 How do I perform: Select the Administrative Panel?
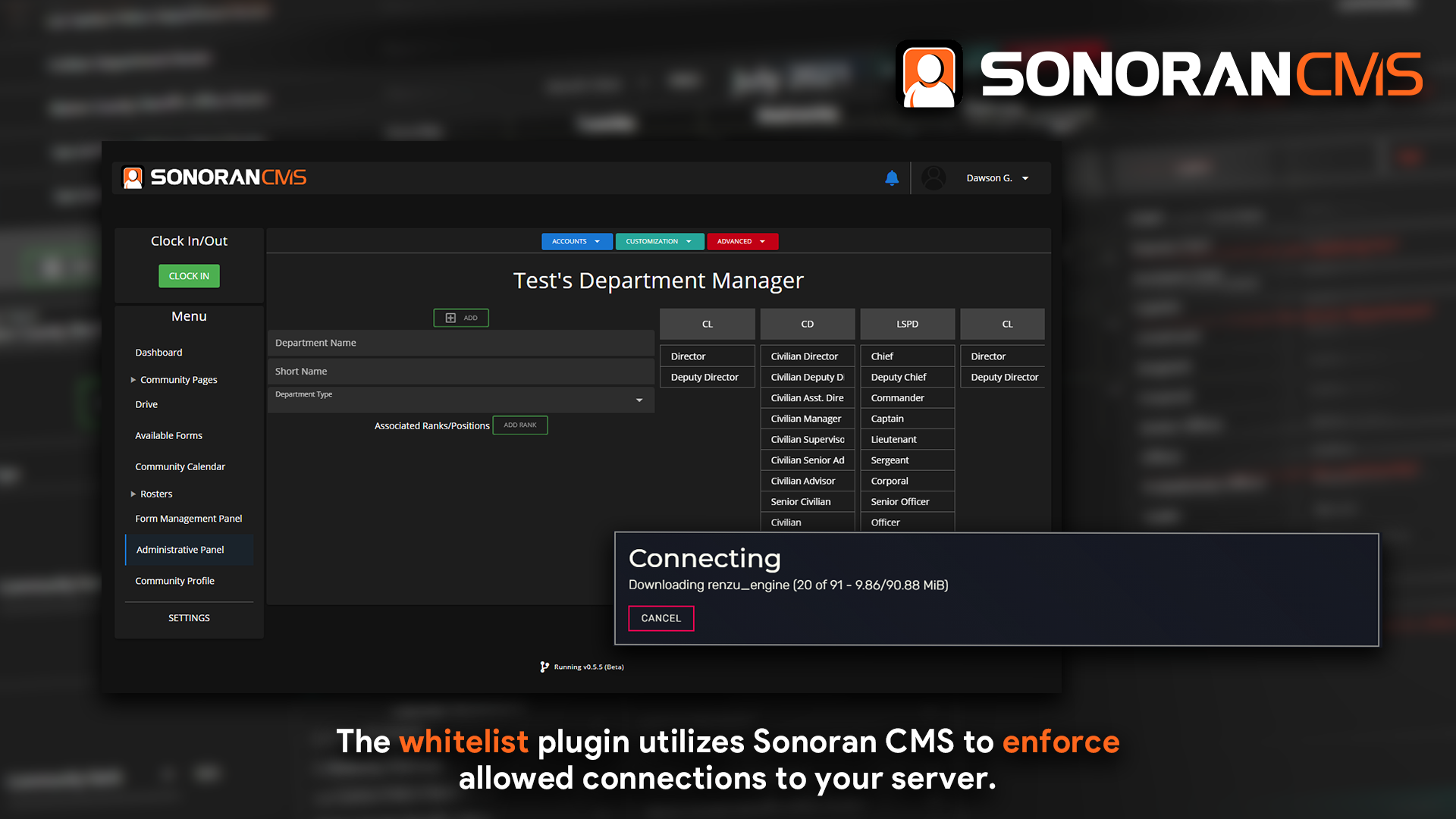click(x=190, y=550)
